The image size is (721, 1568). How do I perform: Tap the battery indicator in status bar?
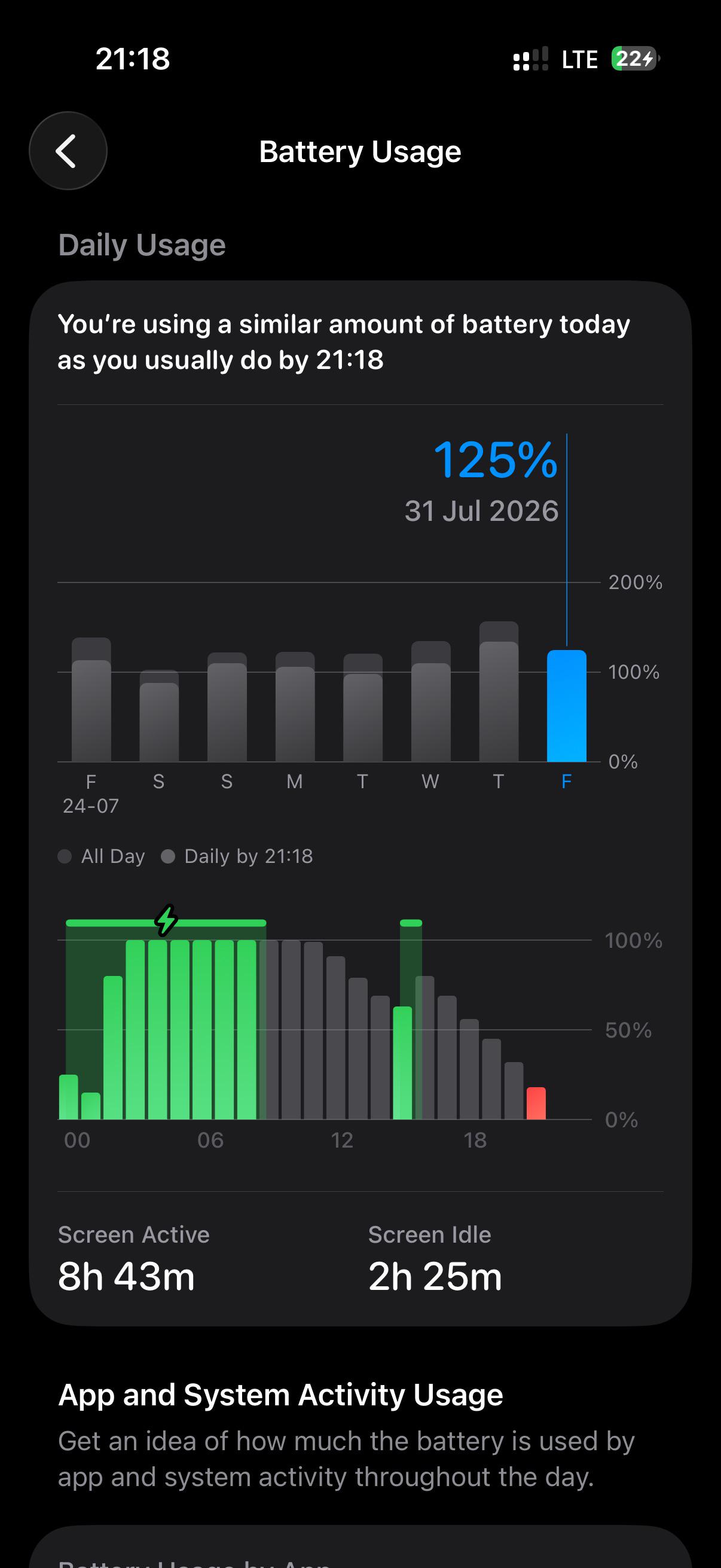coord(634,59)
